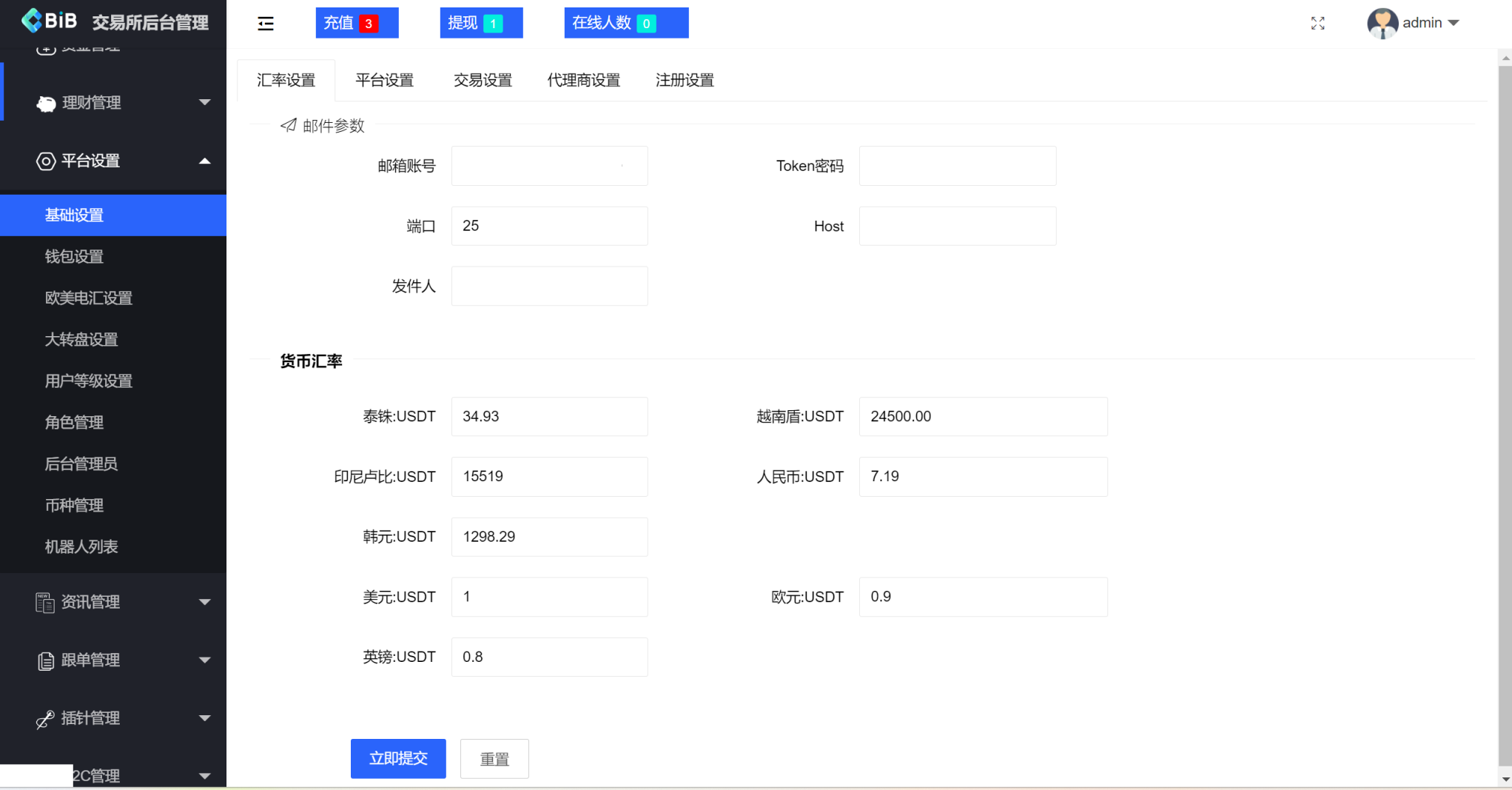Click the sidebar collapse icon
1512x790 pixels.
pos(266,23)
